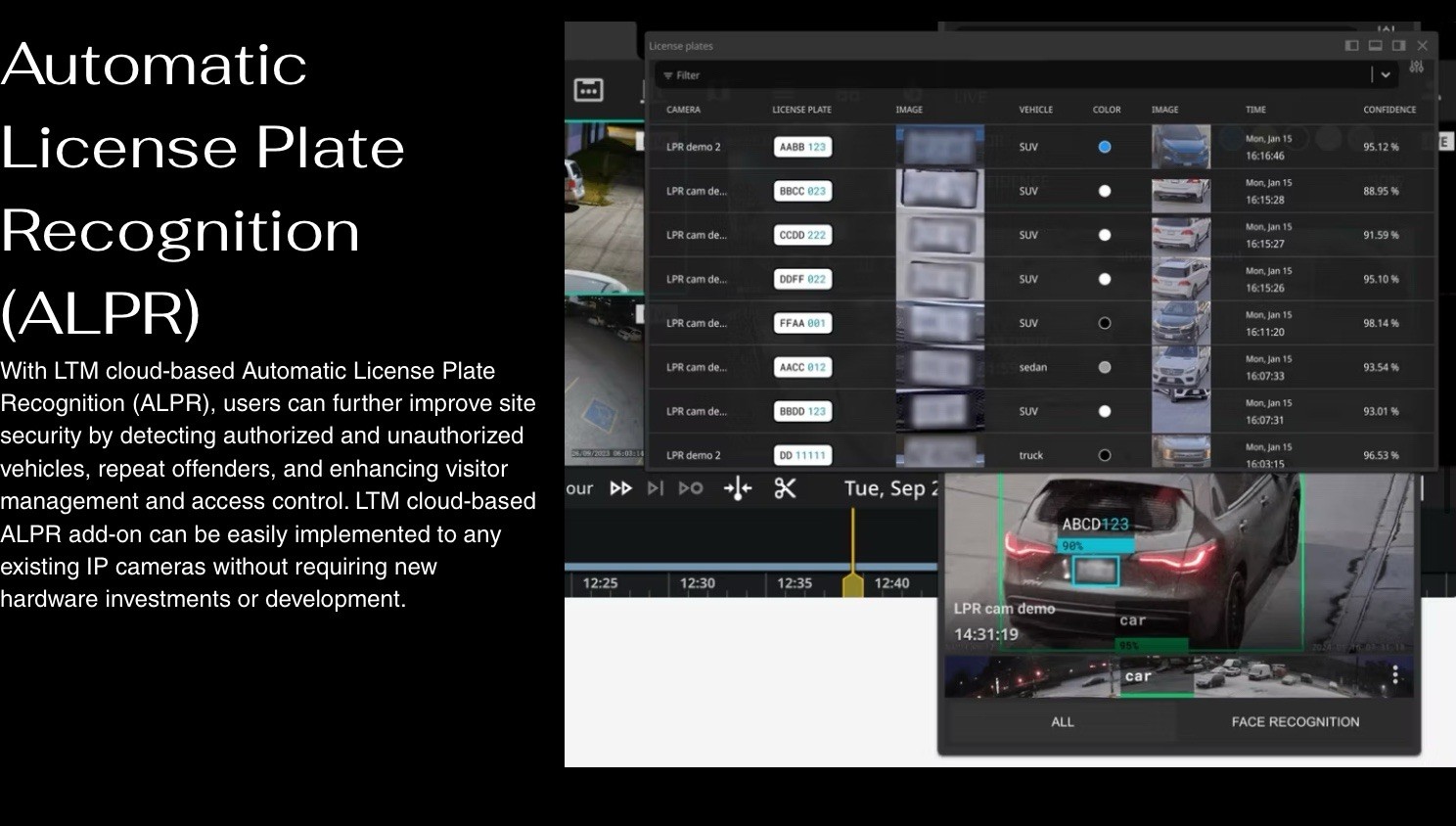Click the license plate AACC 012
The width and height of the screenshot is (1456, 826).
point(802,367)
